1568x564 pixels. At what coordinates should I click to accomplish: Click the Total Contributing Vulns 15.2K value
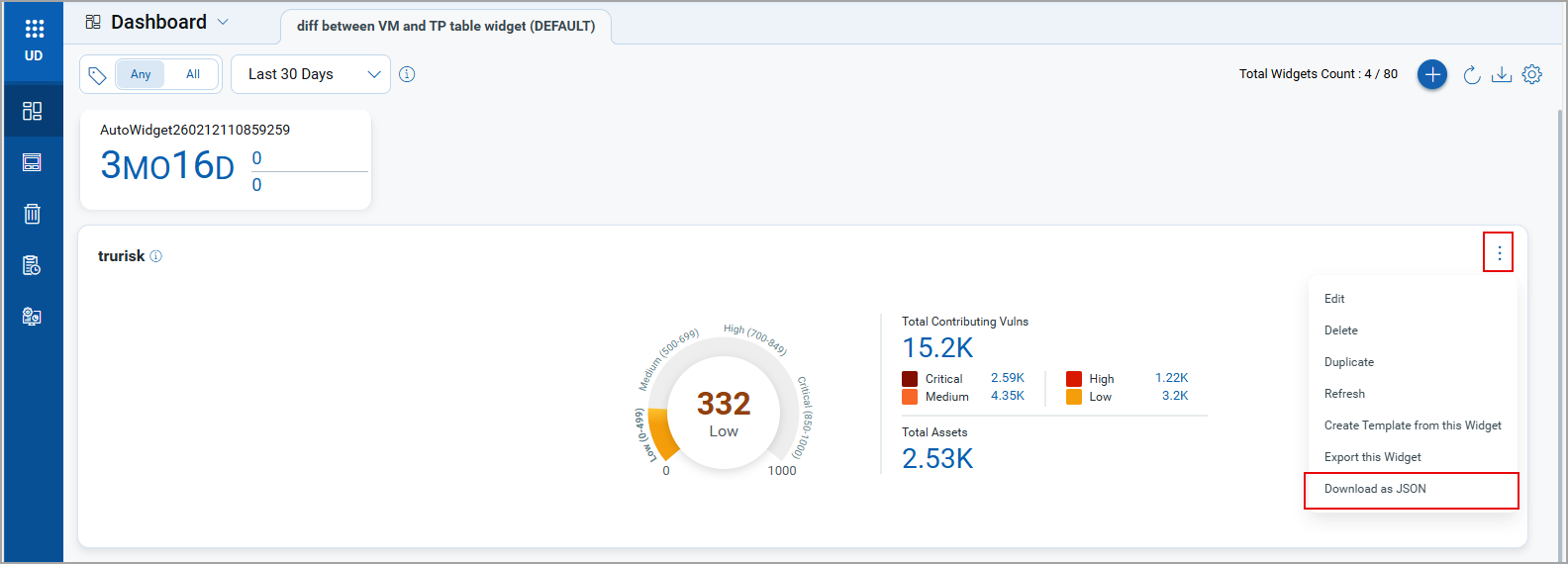(937, 348)
